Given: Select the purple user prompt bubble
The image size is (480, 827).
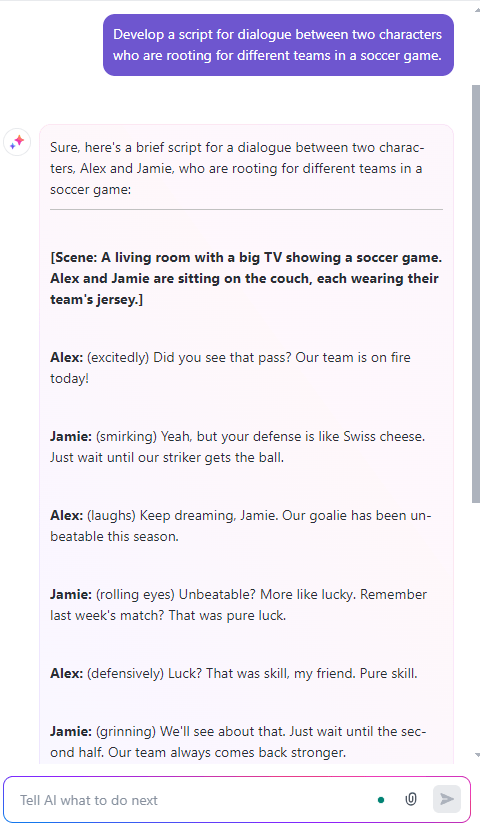Looking at the screenshot, I should 278,45.
